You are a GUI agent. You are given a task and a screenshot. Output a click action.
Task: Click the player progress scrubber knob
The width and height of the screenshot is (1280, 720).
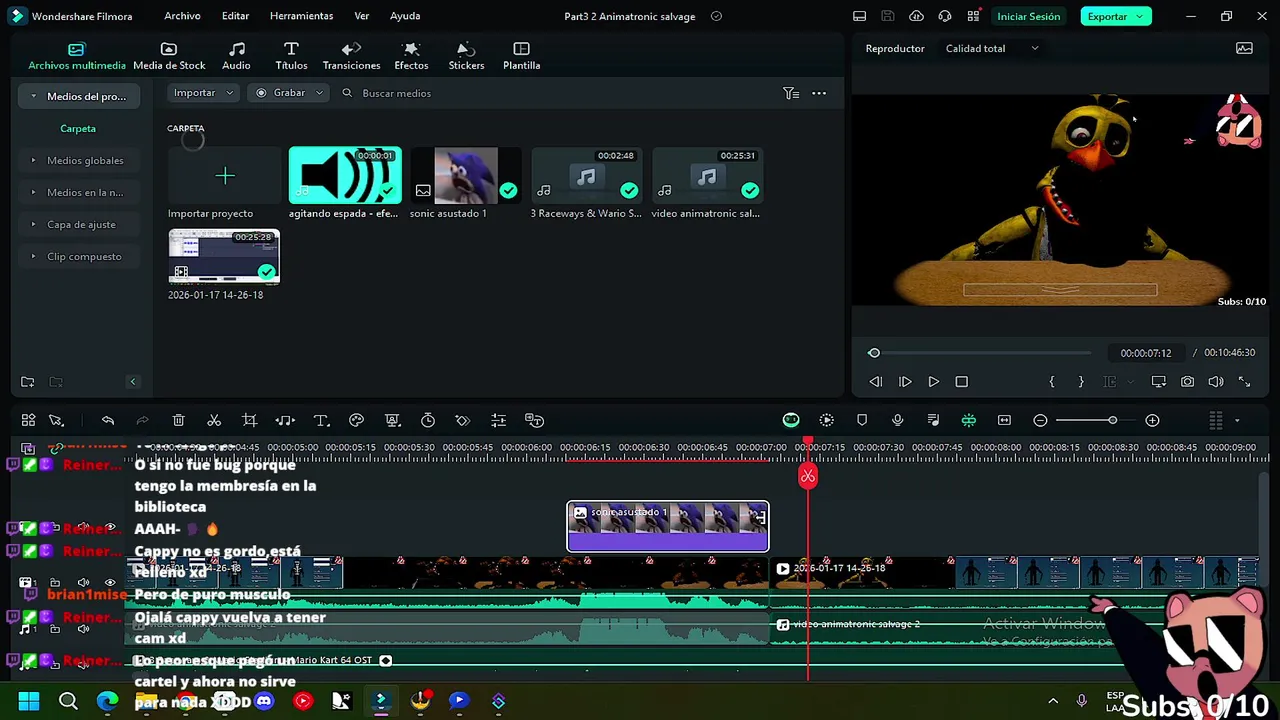(874, 353)
